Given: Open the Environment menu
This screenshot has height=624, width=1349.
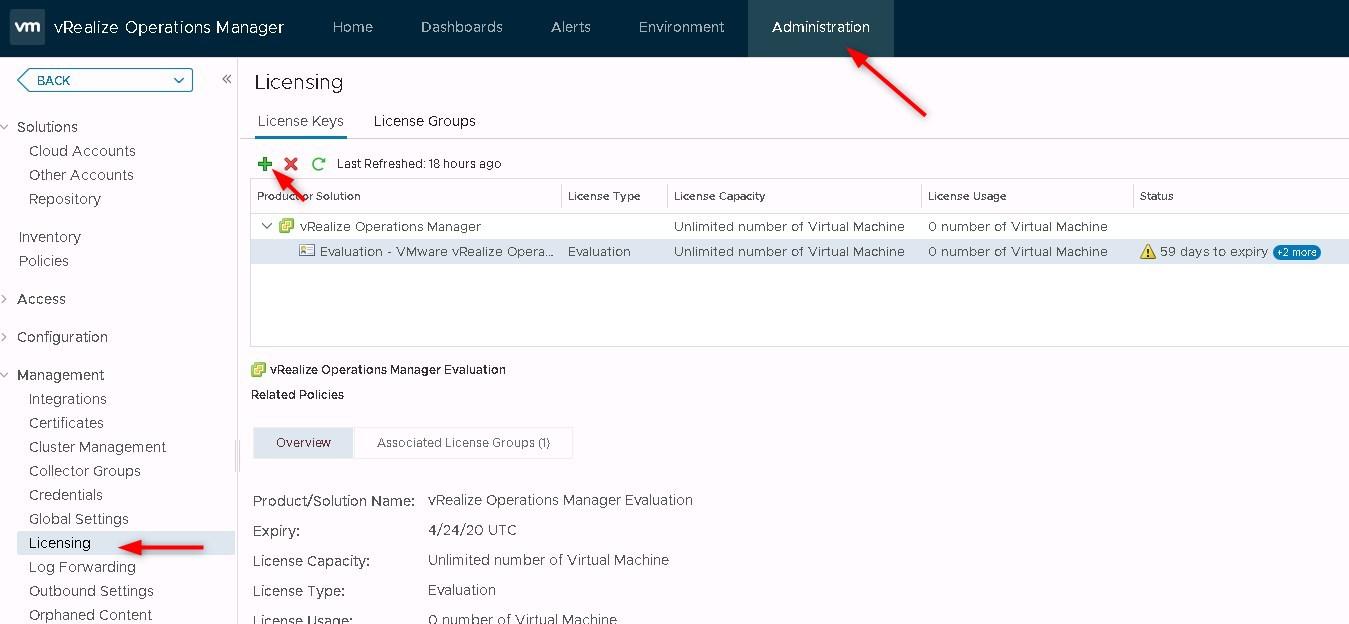Looking at the screenshot, I should [x=682, y=27].
